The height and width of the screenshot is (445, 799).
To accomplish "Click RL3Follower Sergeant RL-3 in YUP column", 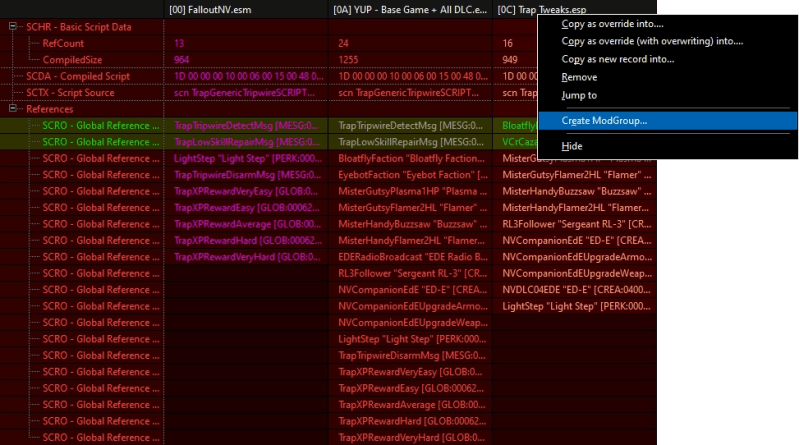I will coord(412,273).
